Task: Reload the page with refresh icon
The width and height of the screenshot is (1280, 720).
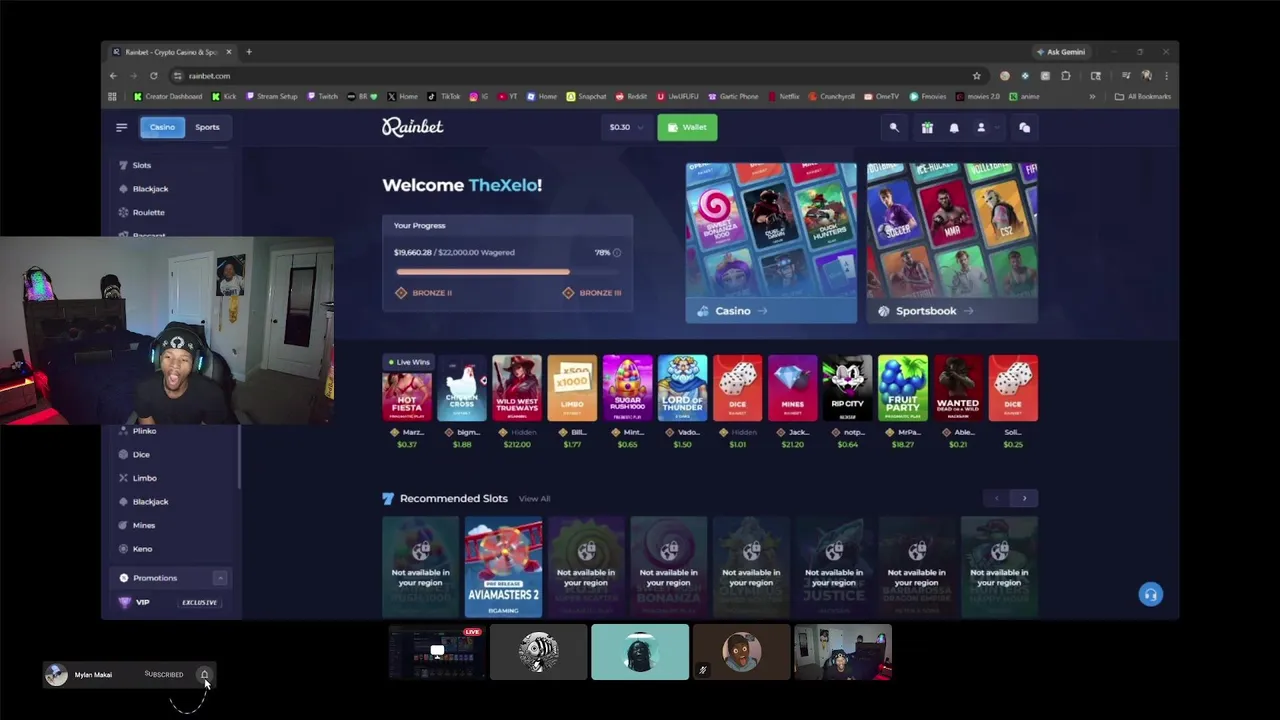Action: 153,76
